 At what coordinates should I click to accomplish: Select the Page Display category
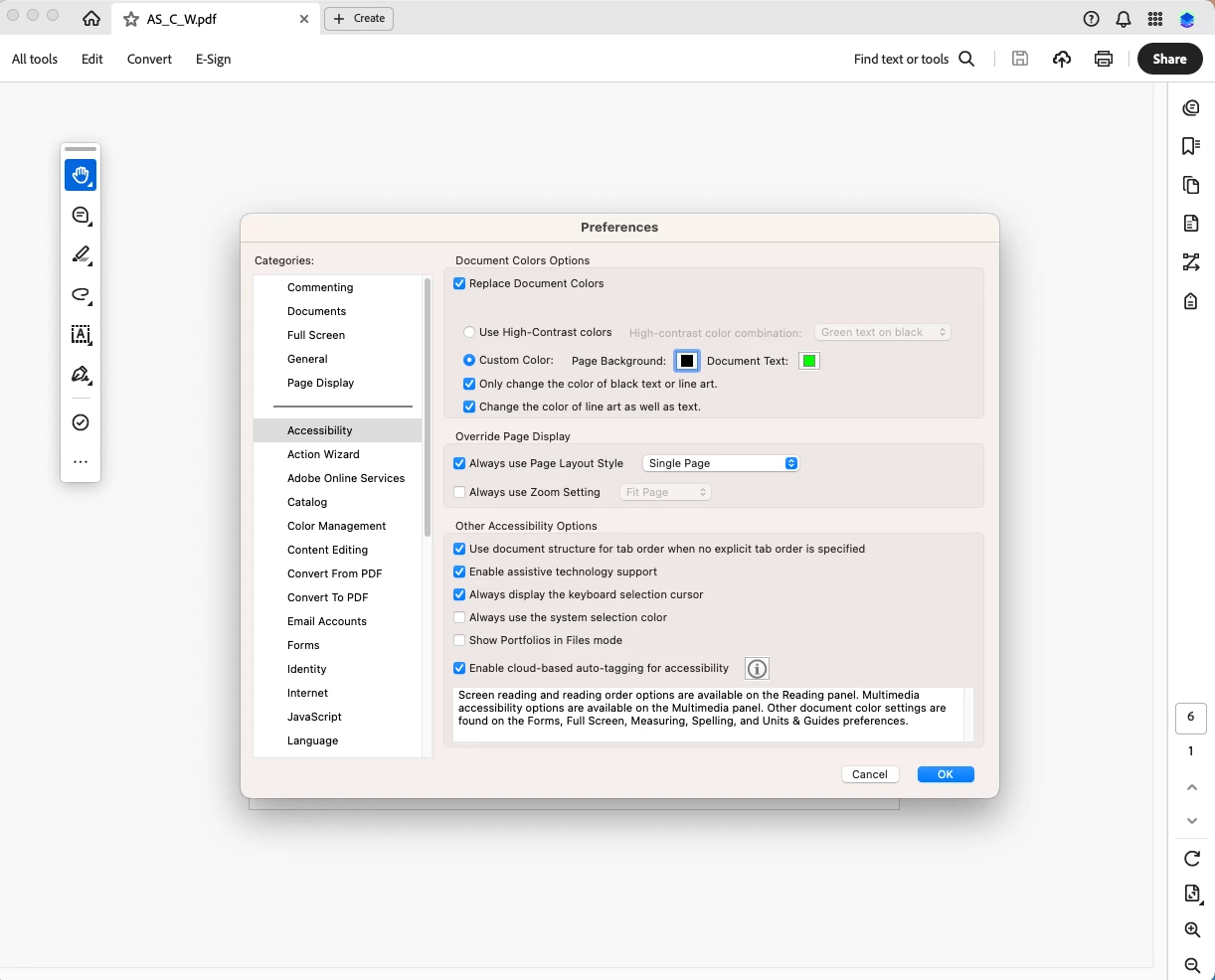(x=320, y=383)
